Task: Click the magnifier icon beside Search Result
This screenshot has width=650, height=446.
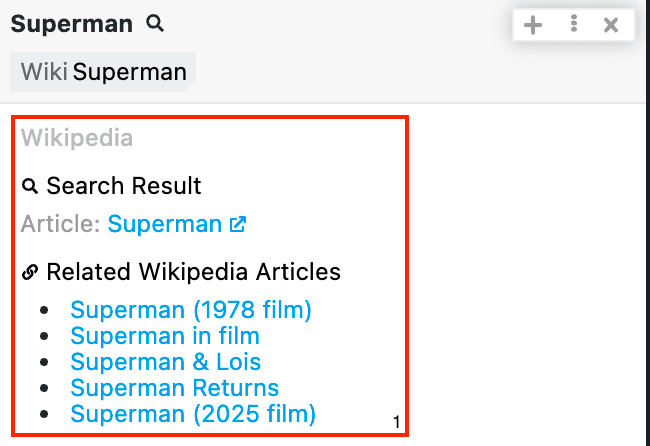Action: [30, 186]
